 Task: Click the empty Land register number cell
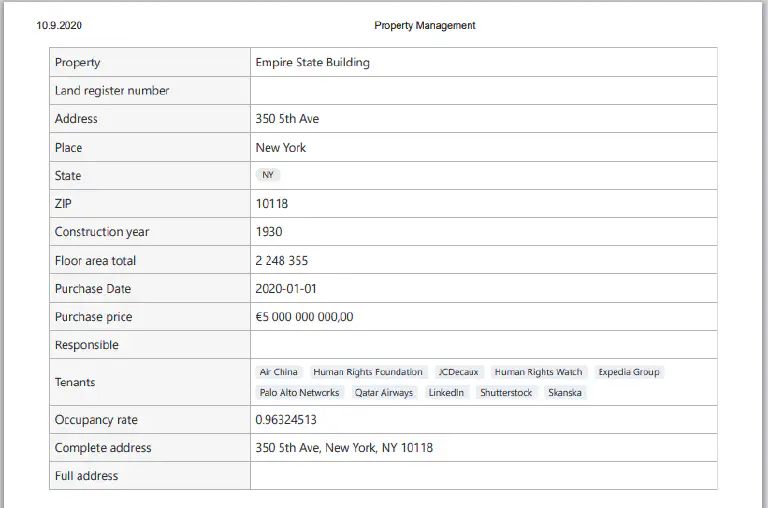pos(483,91)
